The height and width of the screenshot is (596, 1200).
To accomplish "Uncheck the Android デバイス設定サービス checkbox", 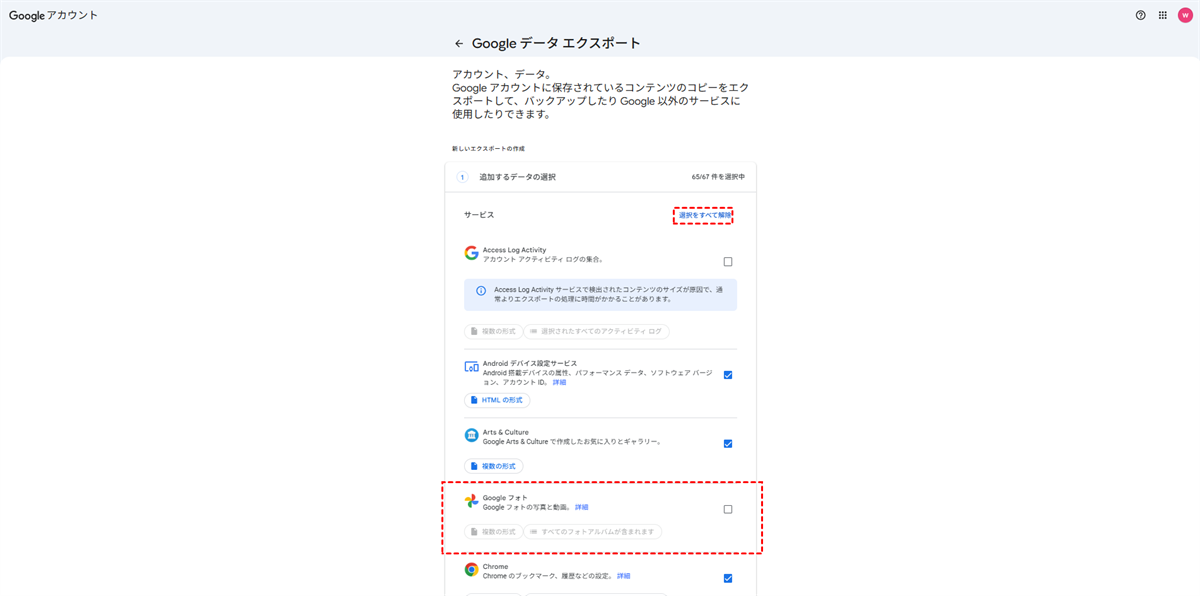I will click(728, 375).
